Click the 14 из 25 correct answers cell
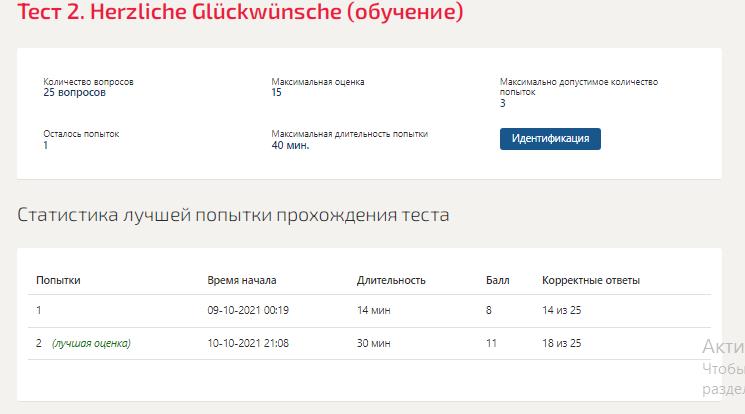This screenshot has height=414, width=745. point(562,310)
